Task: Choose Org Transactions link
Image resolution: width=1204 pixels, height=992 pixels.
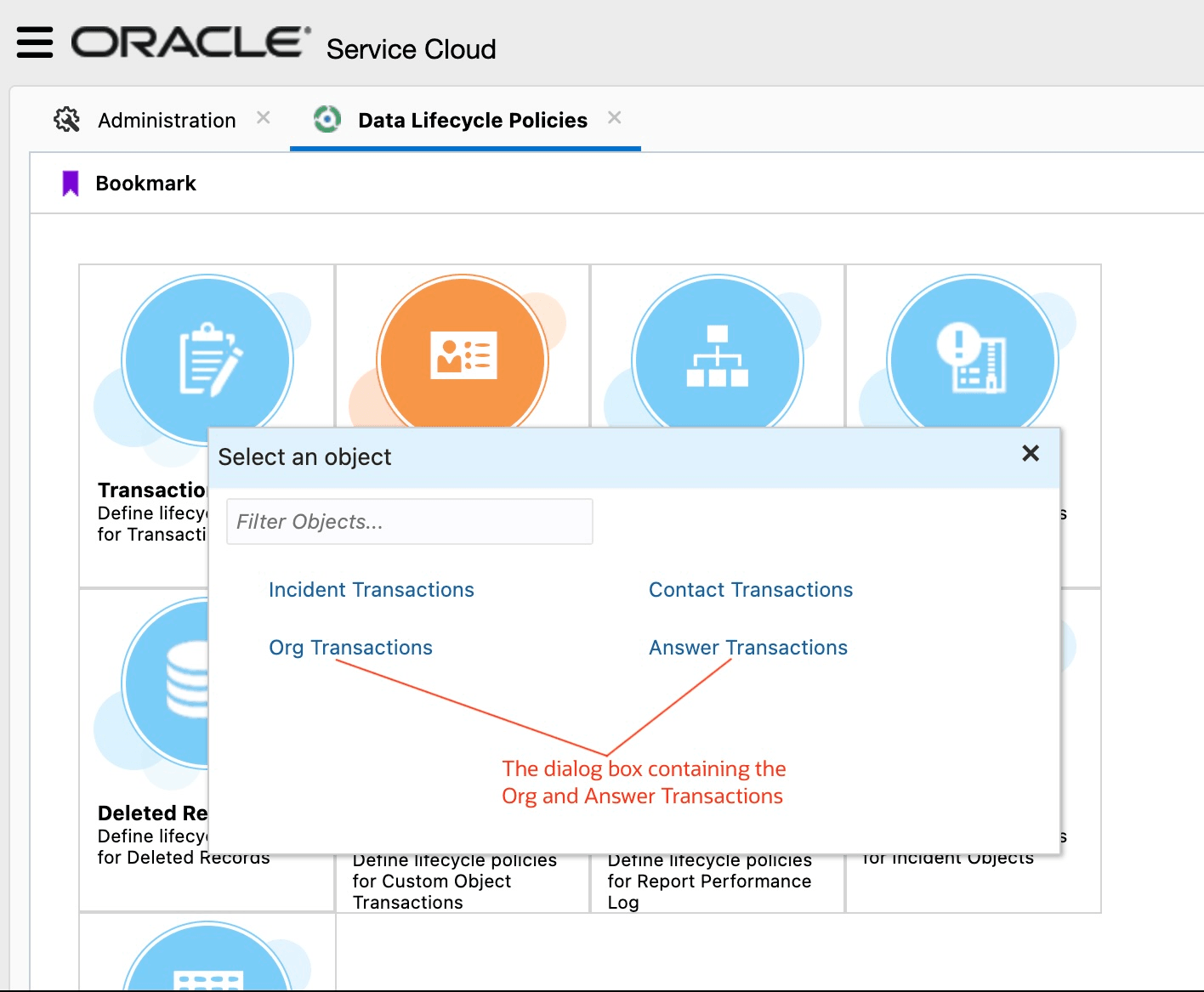Action: [x=350, y=648]
